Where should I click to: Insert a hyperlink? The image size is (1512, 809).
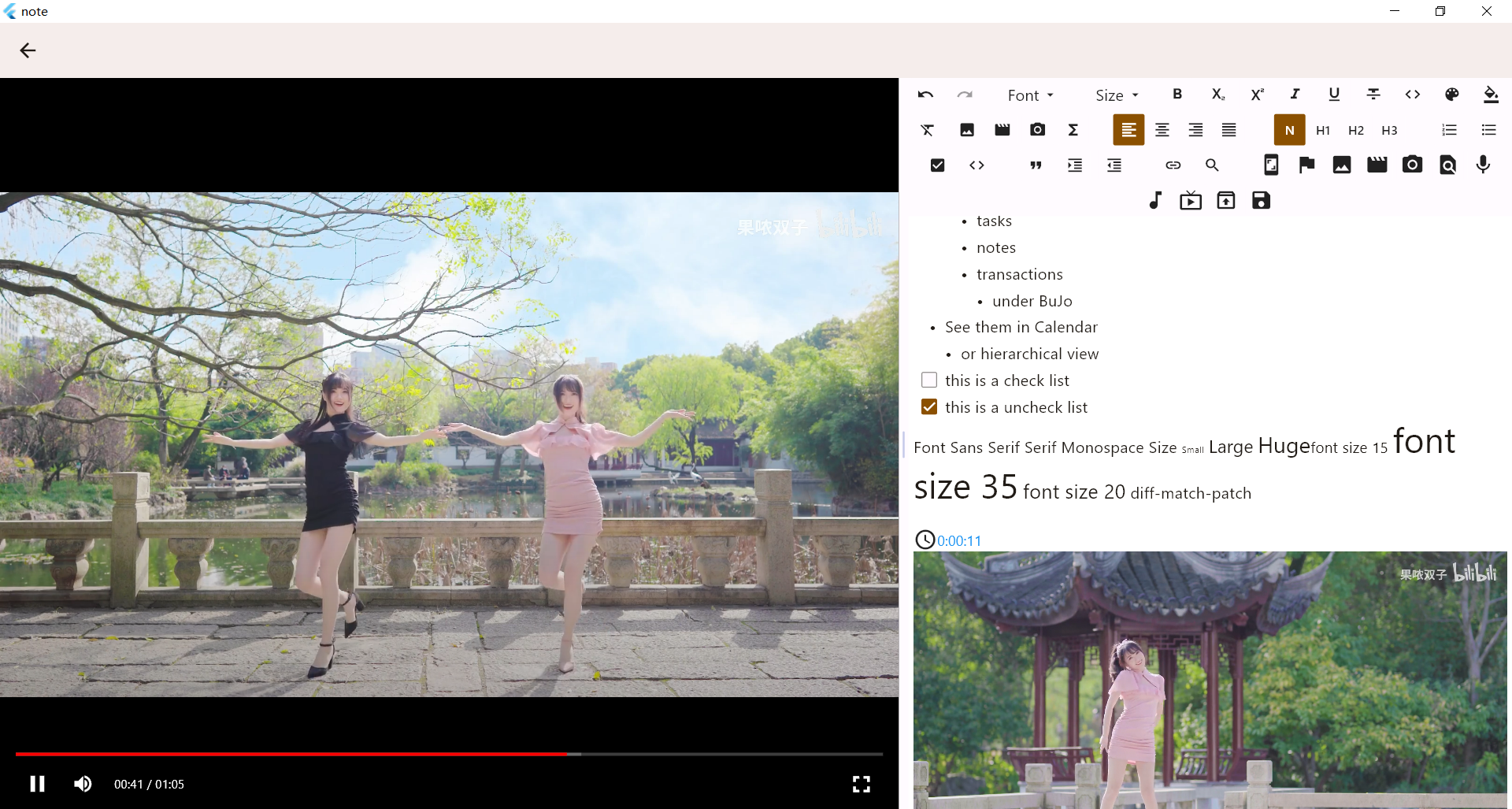pyautogui.click(x=1173, y=165)
